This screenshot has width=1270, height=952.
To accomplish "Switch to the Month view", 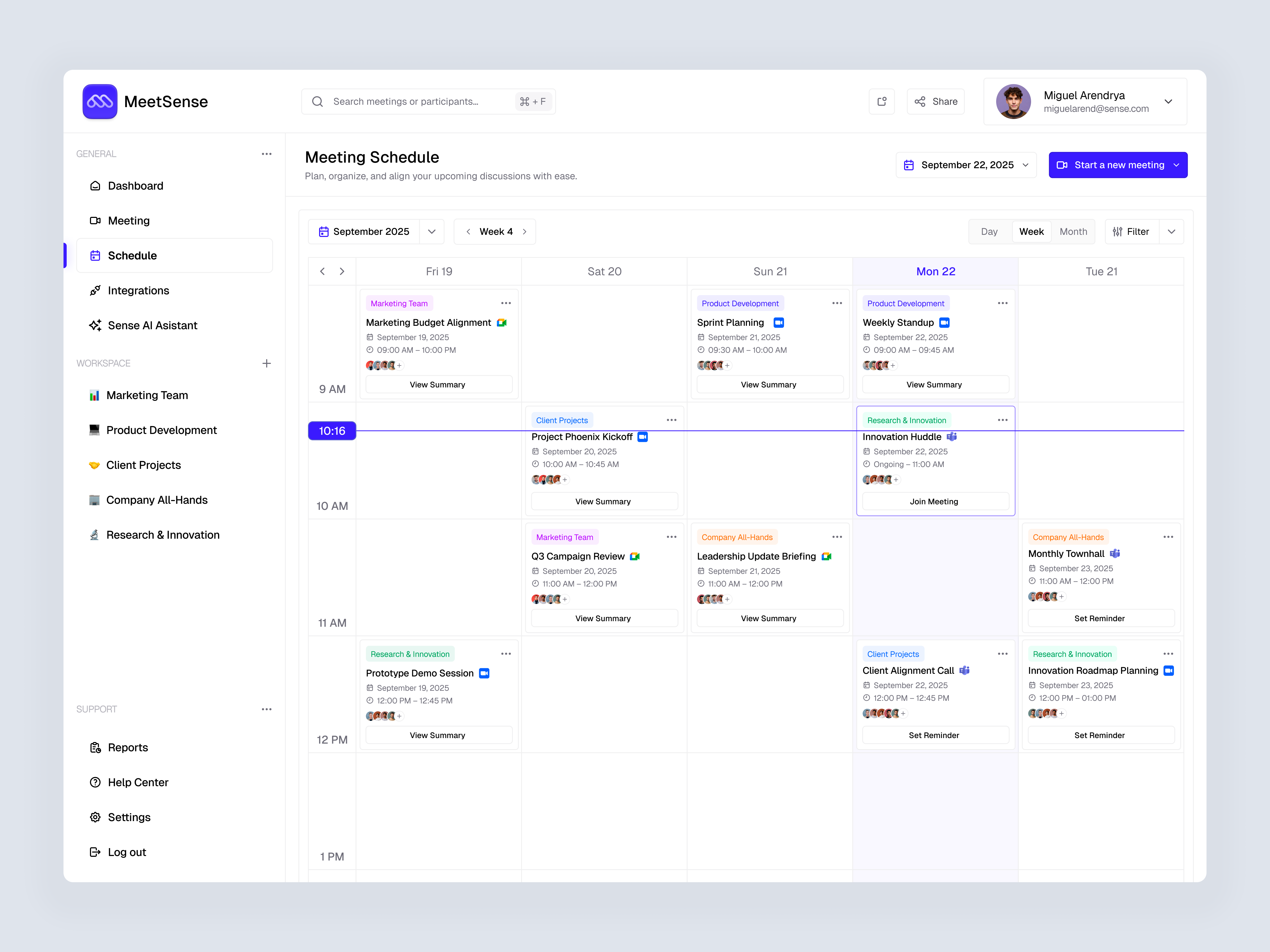I will point(1073,231).
